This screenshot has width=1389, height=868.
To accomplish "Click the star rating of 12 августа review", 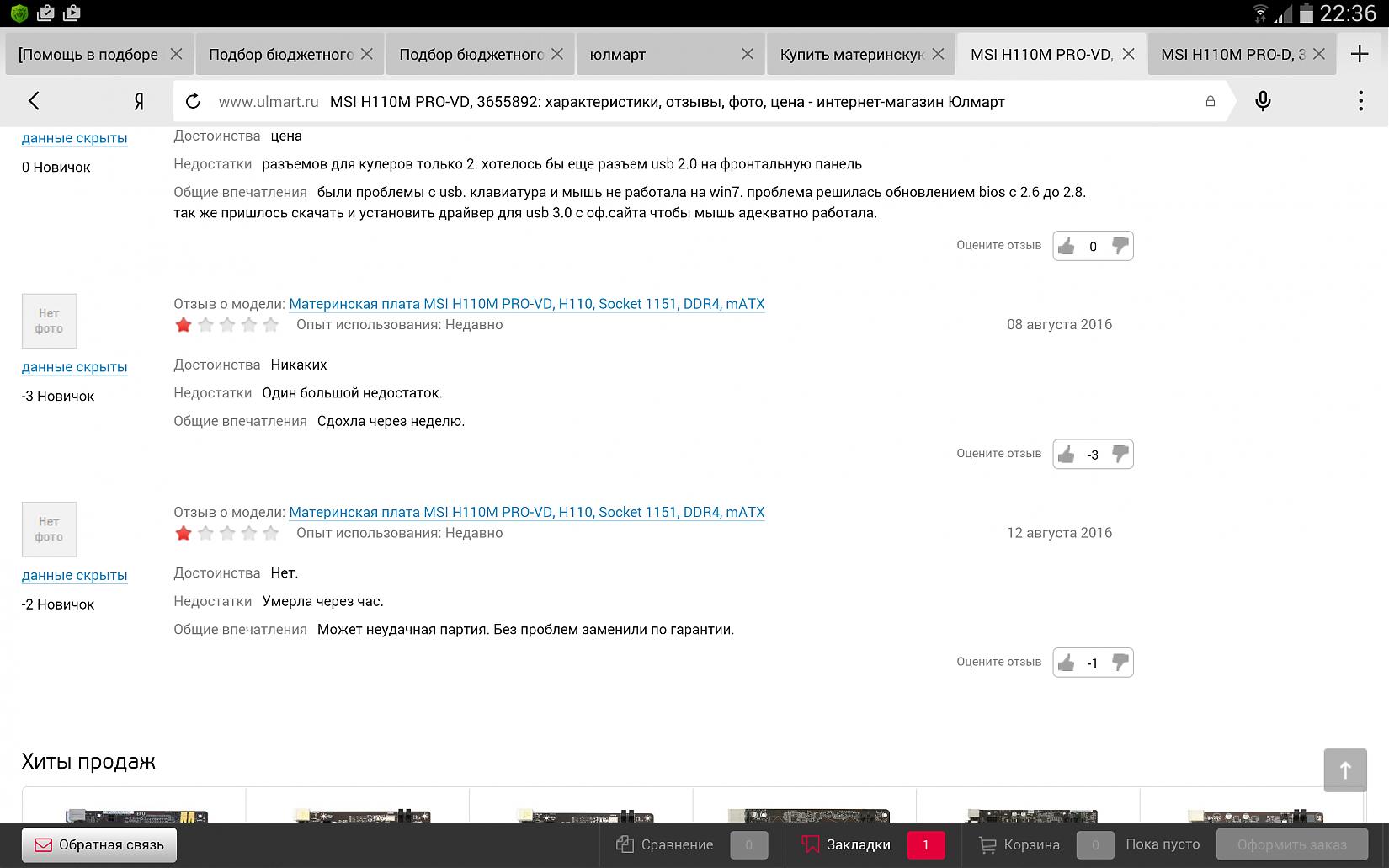I will (x=226, y=533).
